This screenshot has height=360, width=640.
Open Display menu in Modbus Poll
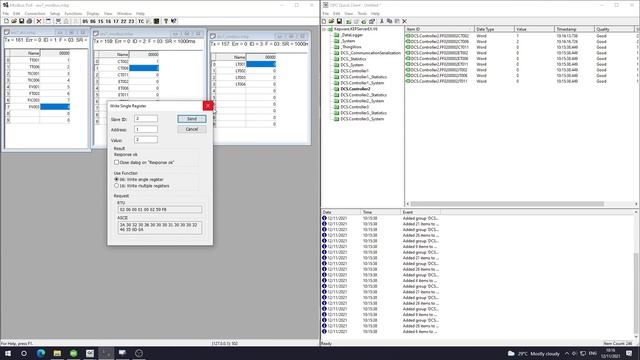click(93, 13)
